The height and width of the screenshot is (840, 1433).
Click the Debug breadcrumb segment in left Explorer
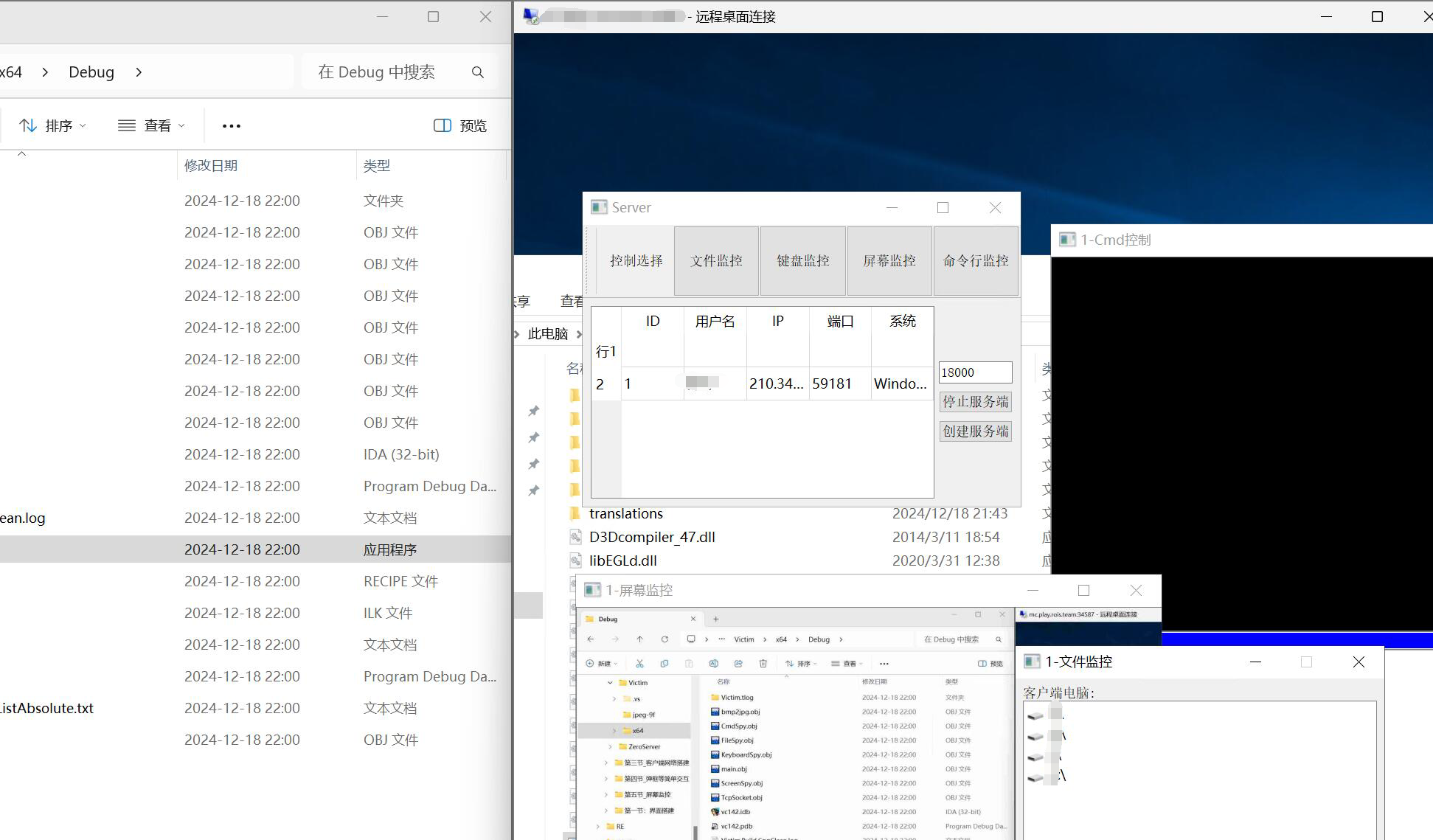click(x=91, y=72)
